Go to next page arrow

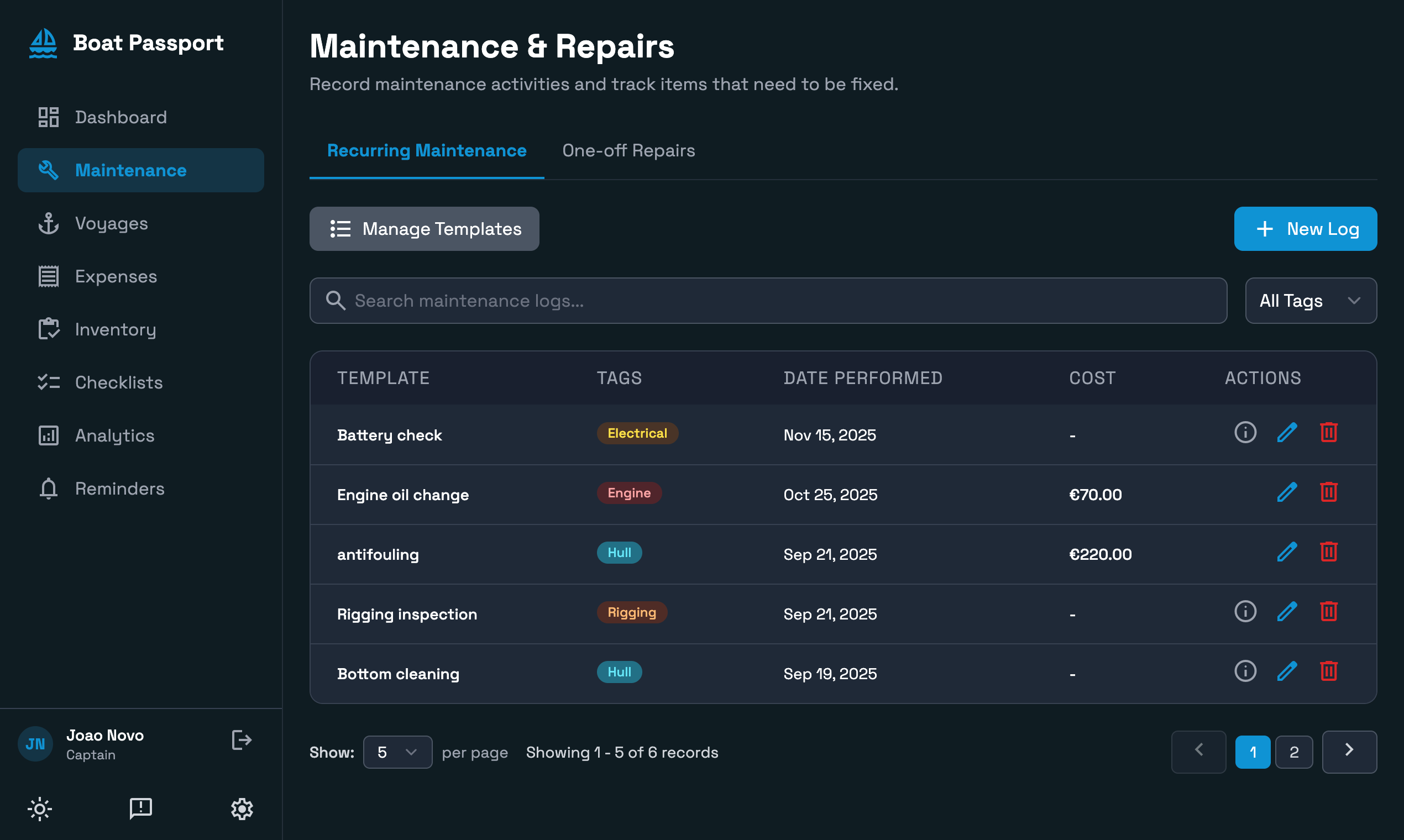tap(1349, 751)
